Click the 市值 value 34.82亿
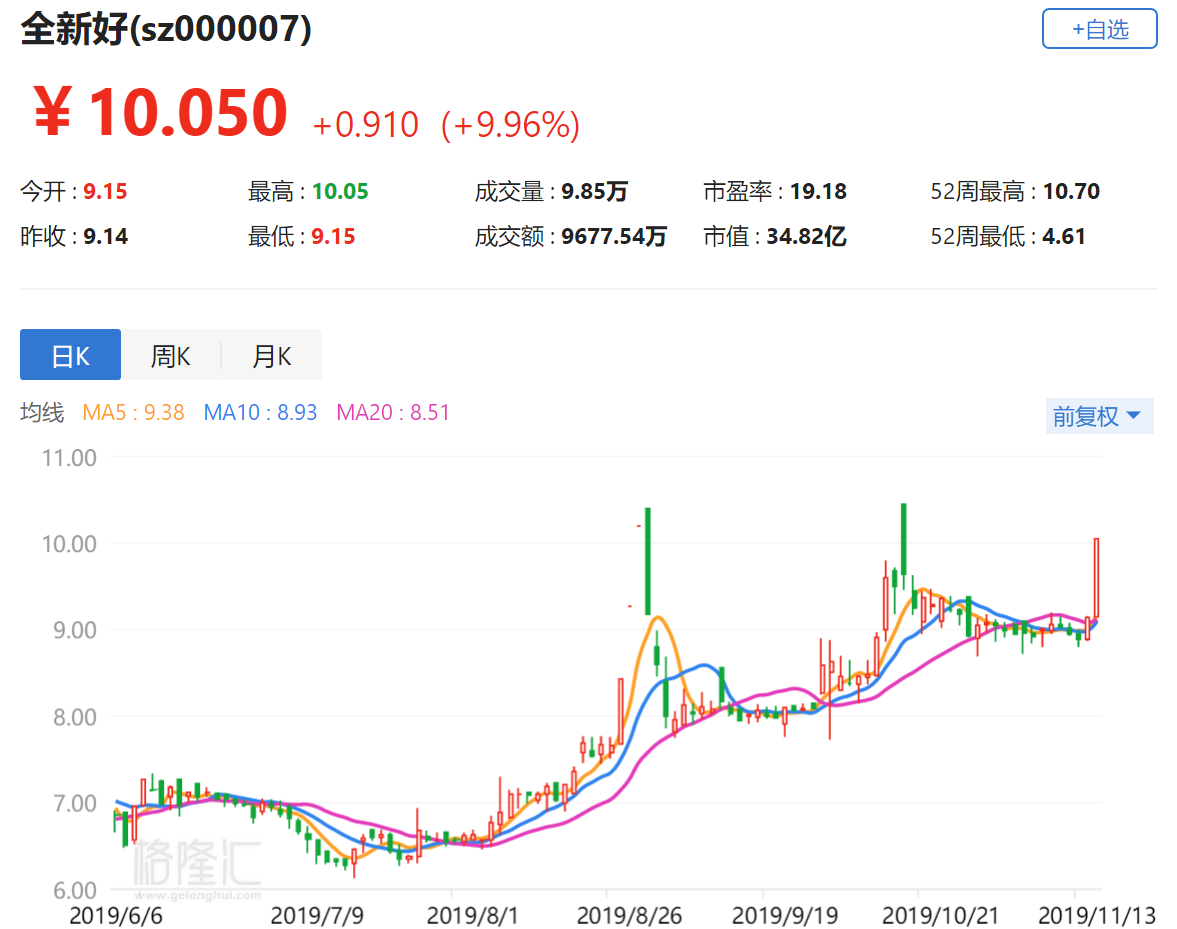1177x929 pixels. click(806, 236)
